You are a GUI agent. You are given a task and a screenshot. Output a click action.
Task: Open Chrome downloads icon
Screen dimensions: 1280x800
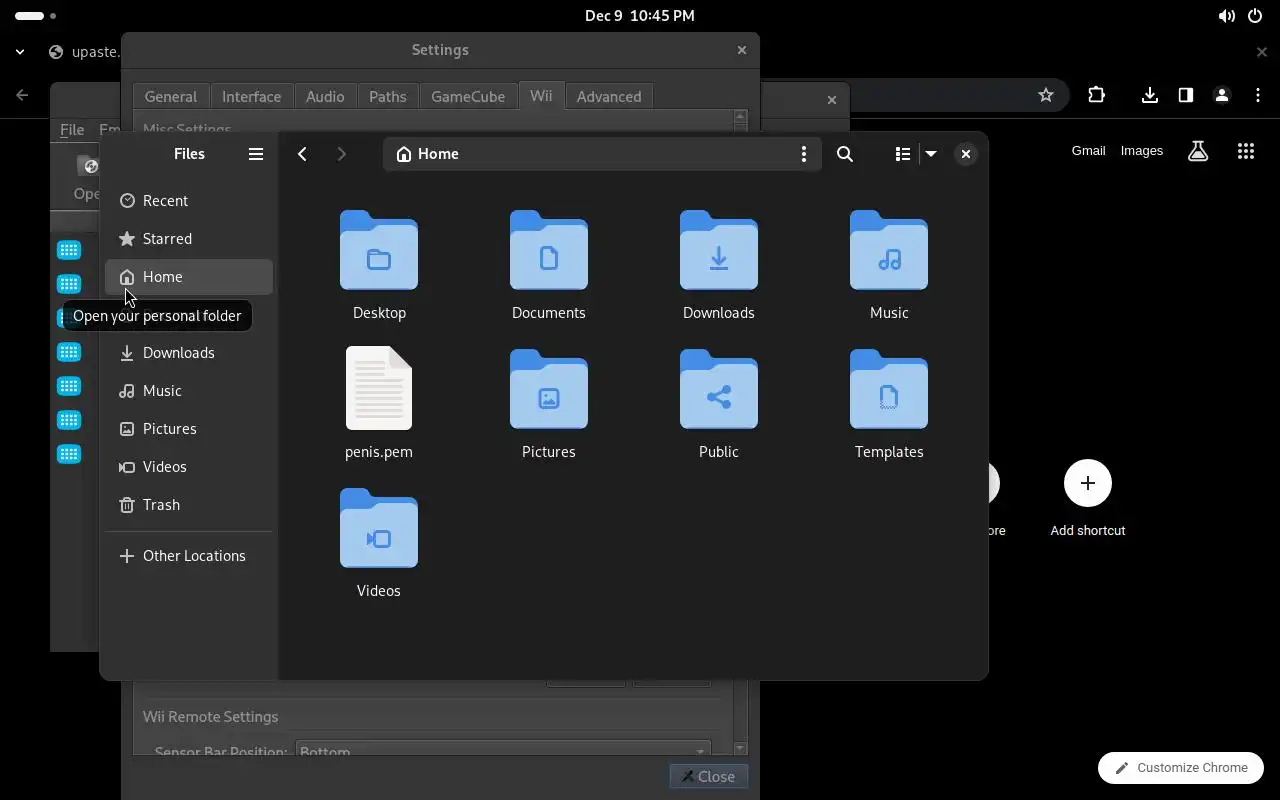click(1150, 95)
